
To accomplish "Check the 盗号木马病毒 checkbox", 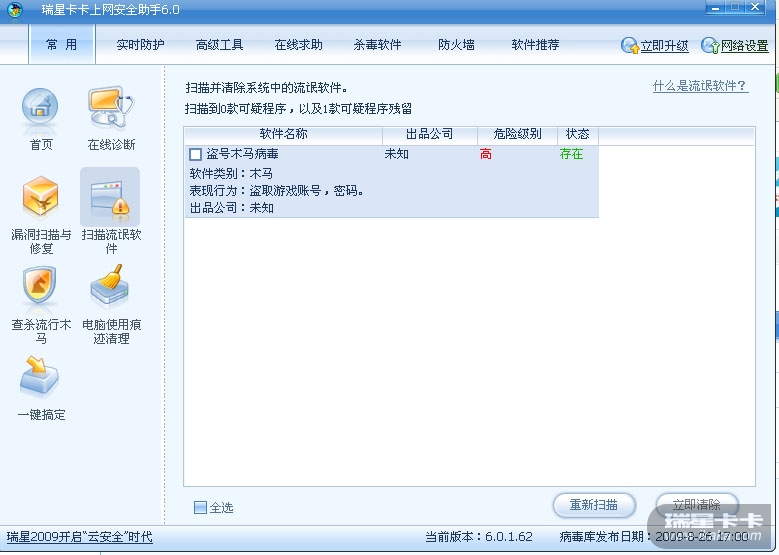I will point(195,154).
